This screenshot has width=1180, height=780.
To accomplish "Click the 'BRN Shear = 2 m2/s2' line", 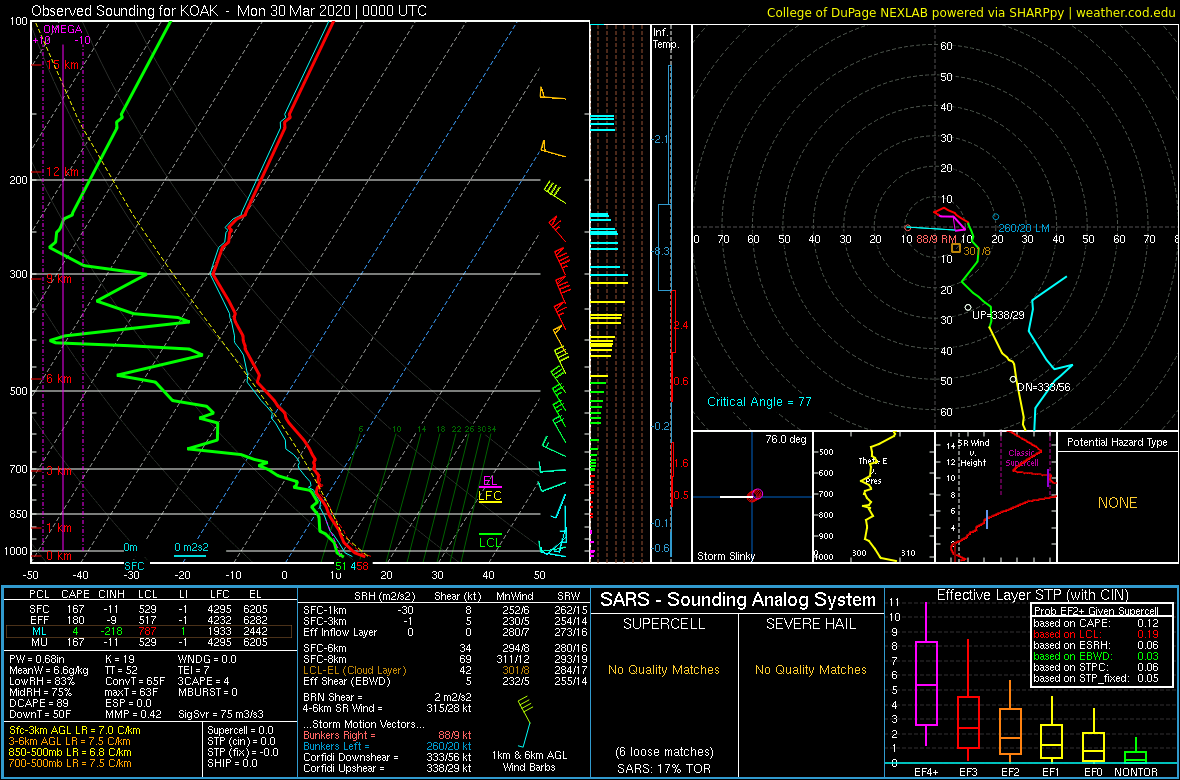I will pyautogui.click(x=386, y=696).
